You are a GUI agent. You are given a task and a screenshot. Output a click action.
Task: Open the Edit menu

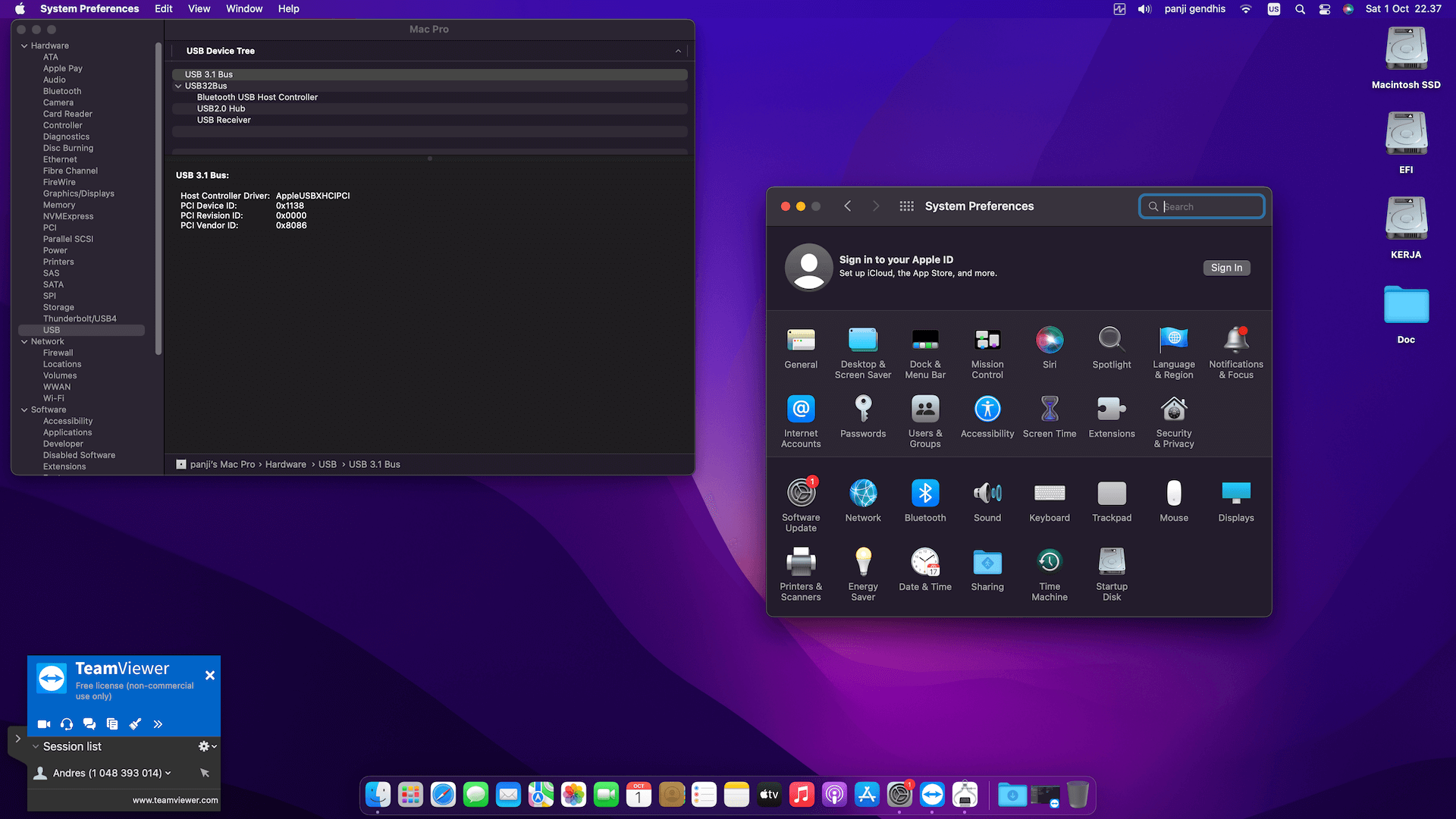point(164,8)
